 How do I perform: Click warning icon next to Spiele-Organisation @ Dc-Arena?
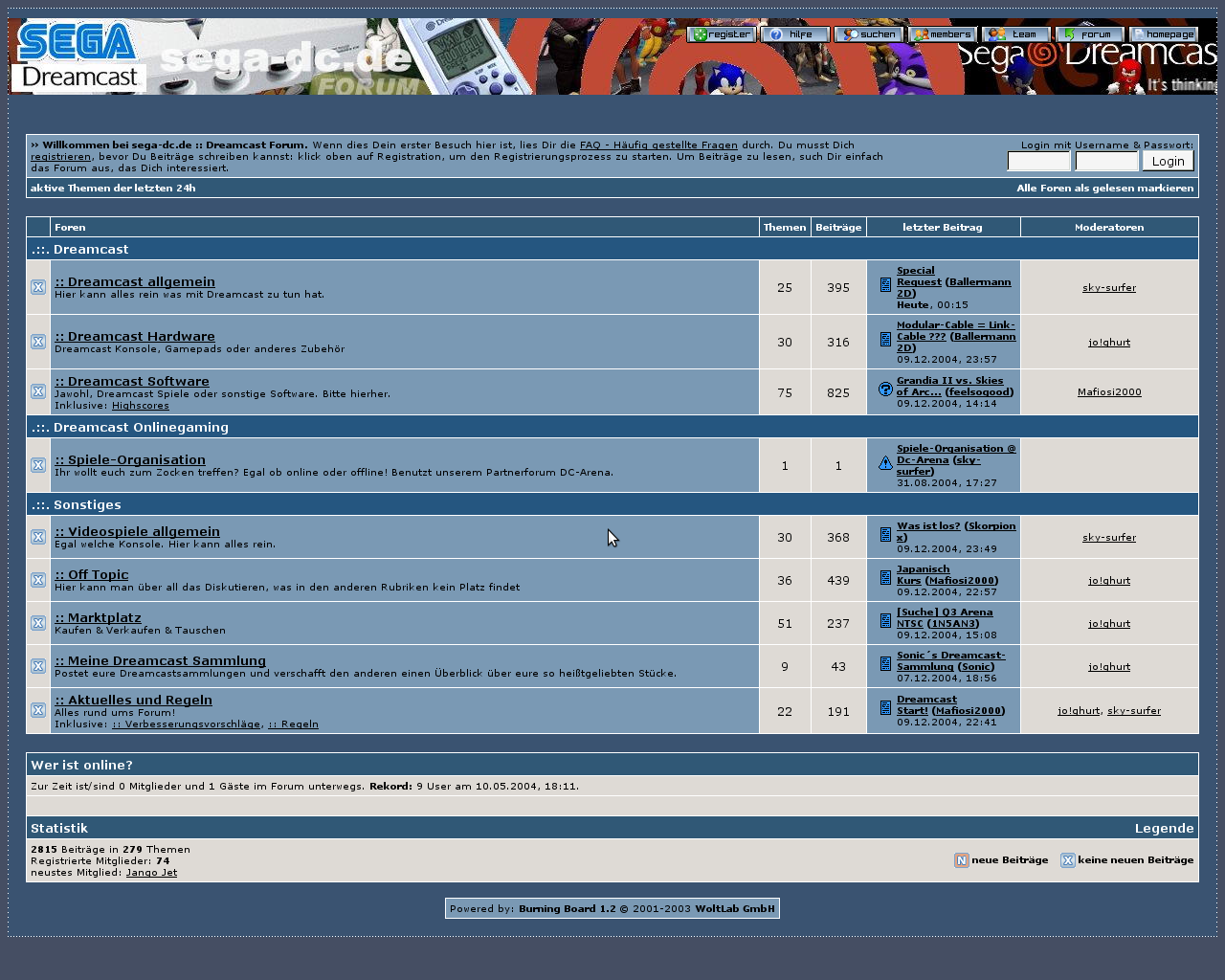click(x=885, y=462)
